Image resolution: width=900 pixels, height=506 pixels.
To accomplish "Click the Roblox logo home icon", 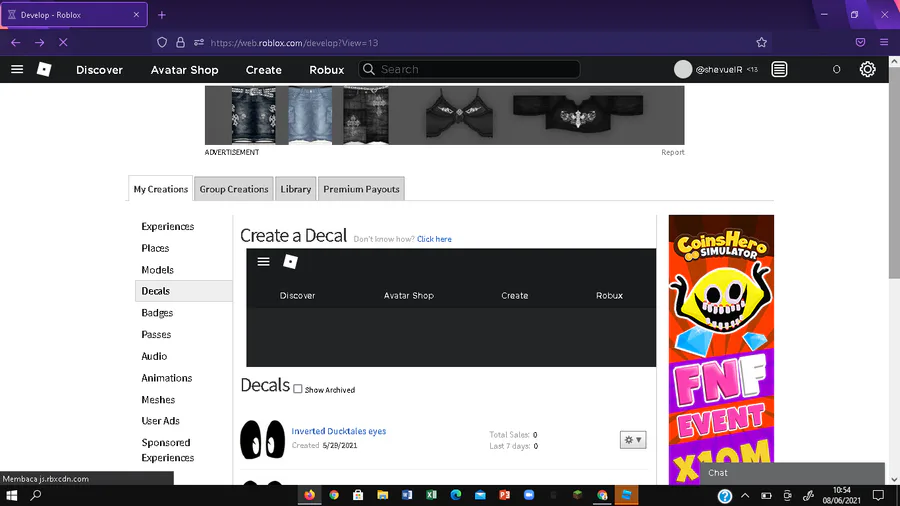I will click(x=44, y=69).
